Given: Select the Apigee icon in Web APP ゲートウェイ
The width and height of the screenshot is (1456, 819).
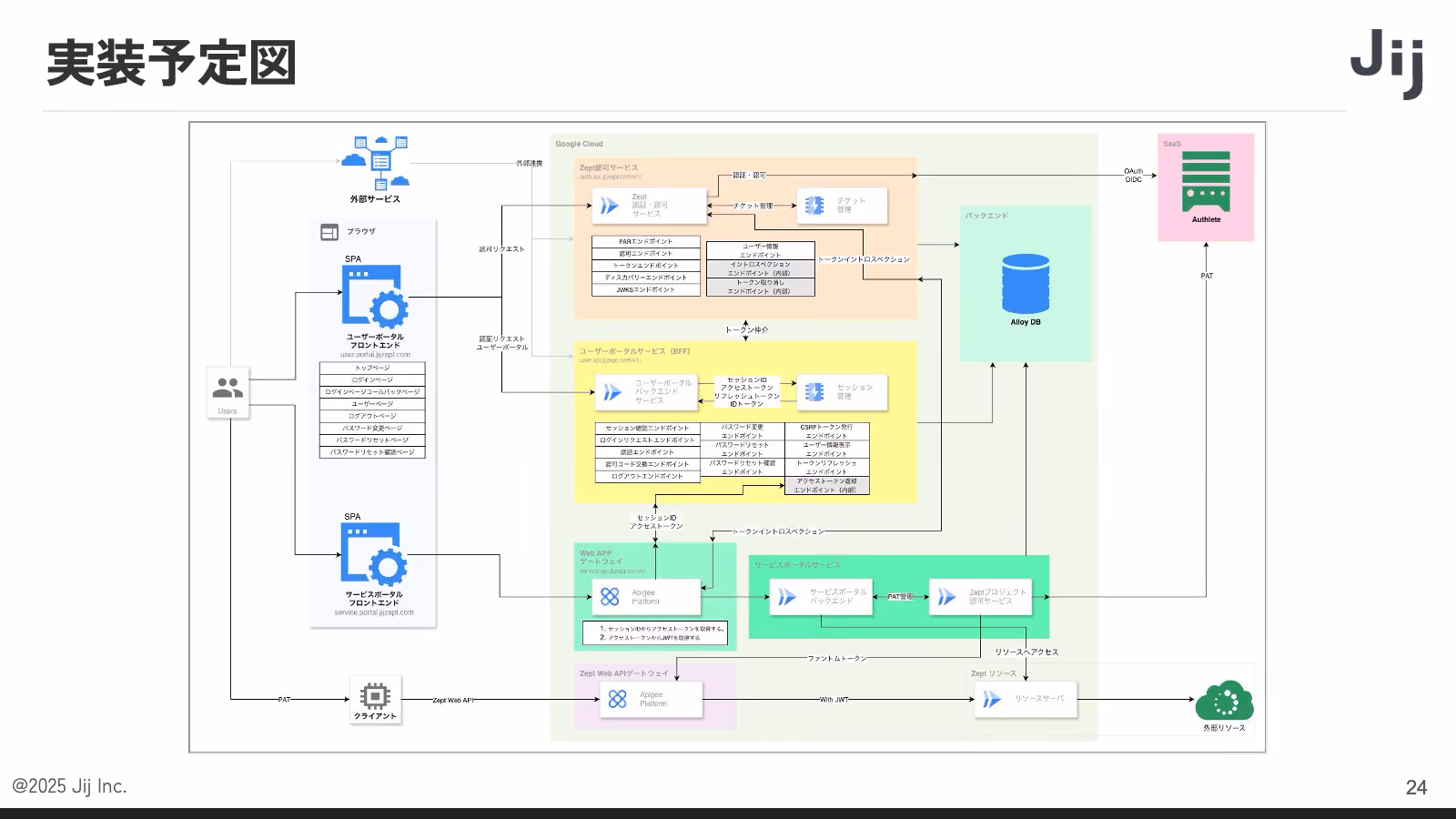Looking at the screenshot, I should click(x=610, y=597).
